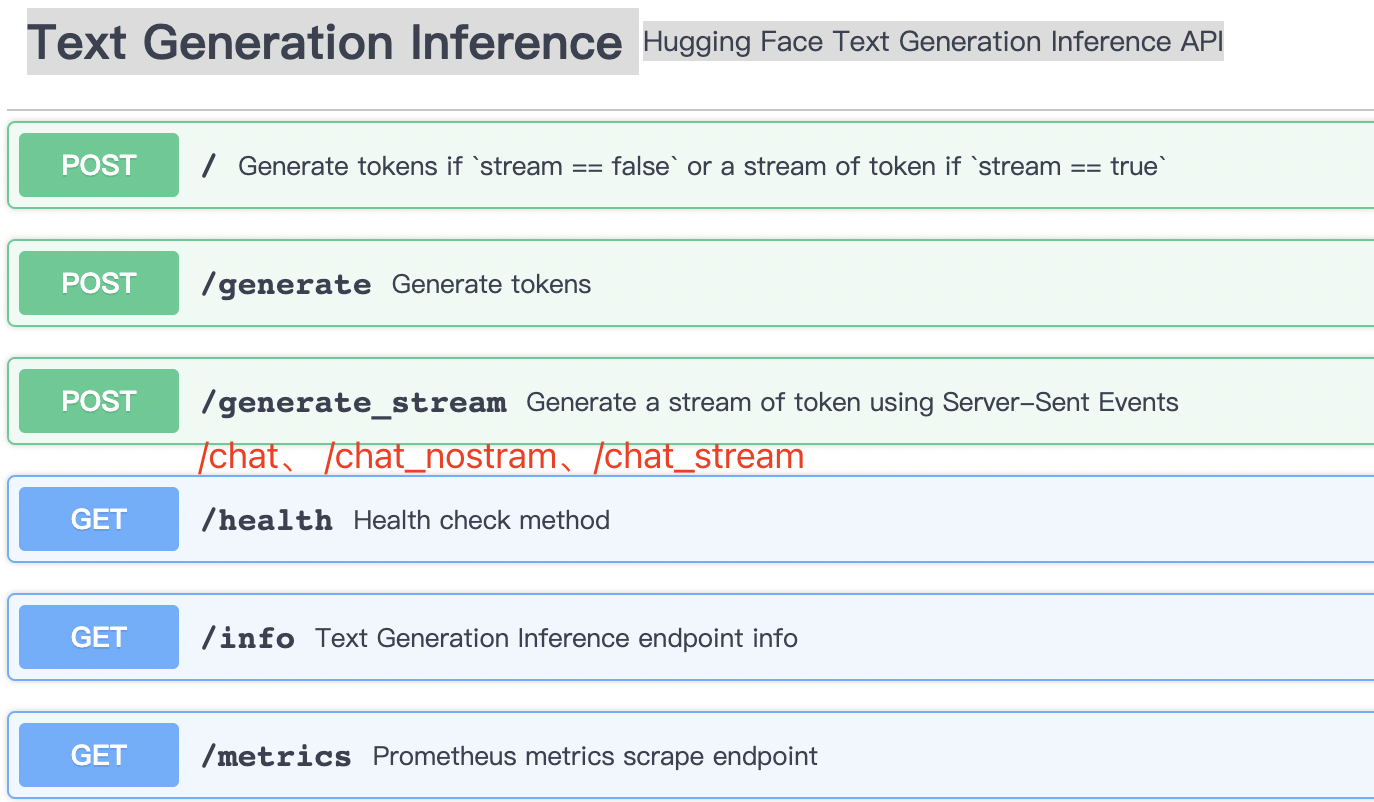
Task: Click the 'Health check method' description
Action: [481, 520]
